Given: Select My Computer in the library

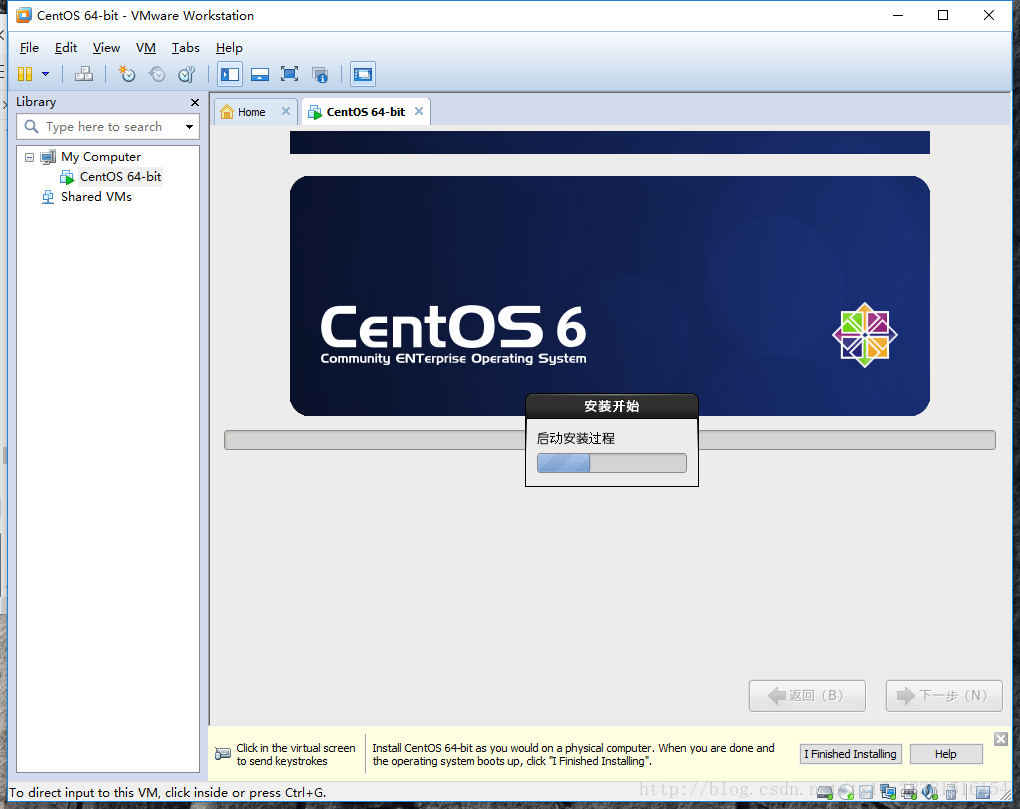Looking at the screenshot, I should pos(101,157).
